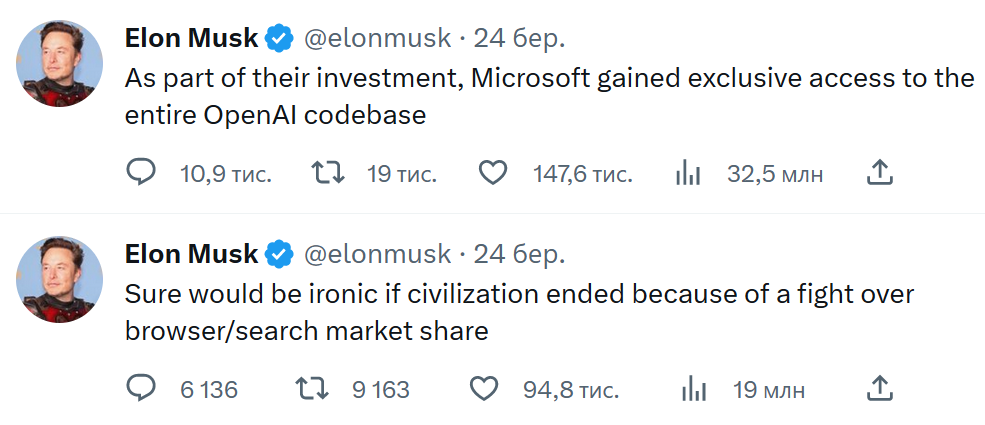Open the 24 бер. timestamp of second tweet
Viewport: 985px width, 425px height.
[519, 254]
